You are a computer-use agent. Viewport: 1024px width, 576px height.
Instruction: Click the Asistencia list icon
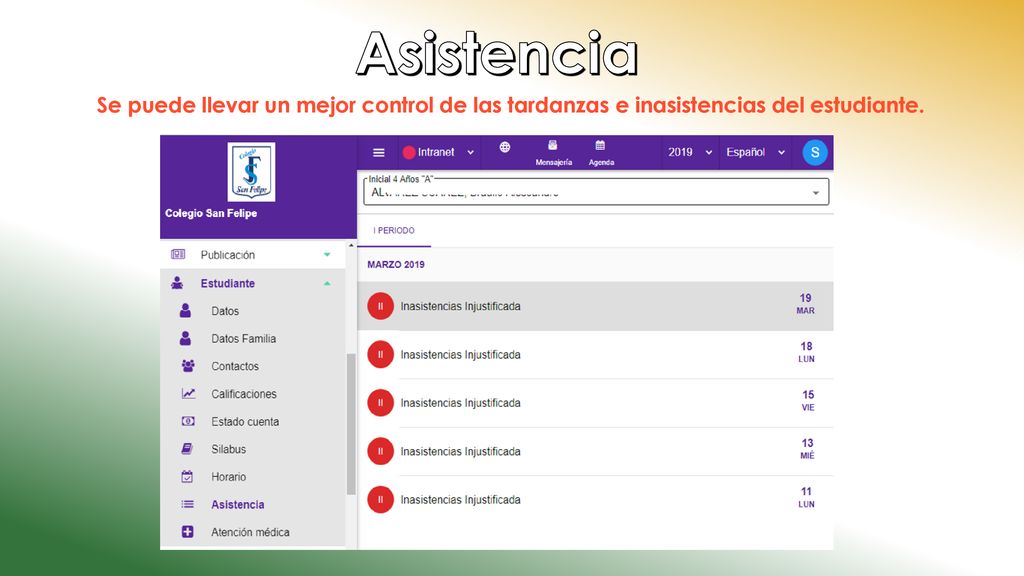tap(187, 504)
